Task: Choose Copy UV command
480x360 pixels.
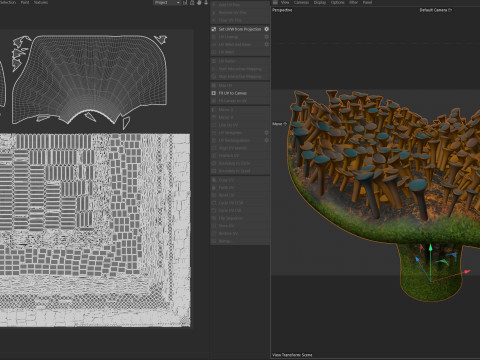Action: [x=240, y=180]
